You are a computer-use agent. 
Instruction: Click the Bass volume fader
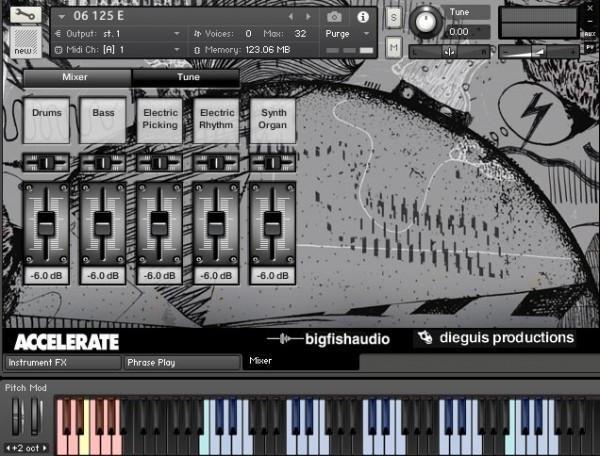[103, 223]
